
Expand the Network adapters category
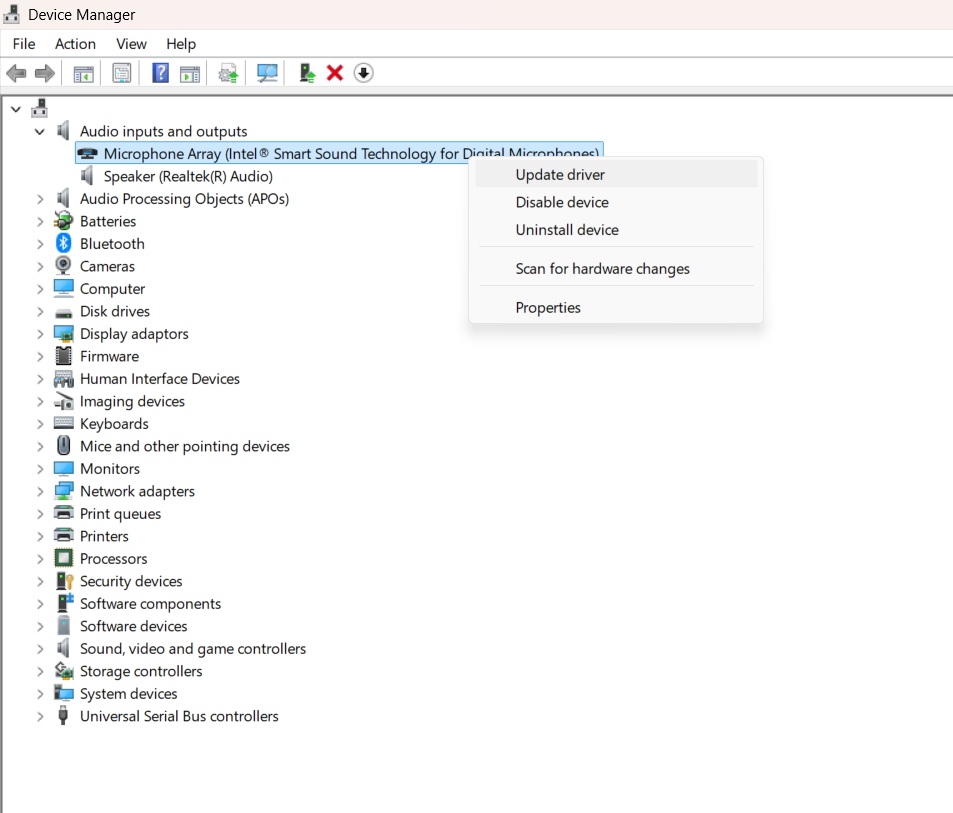[x=39, y=491]
